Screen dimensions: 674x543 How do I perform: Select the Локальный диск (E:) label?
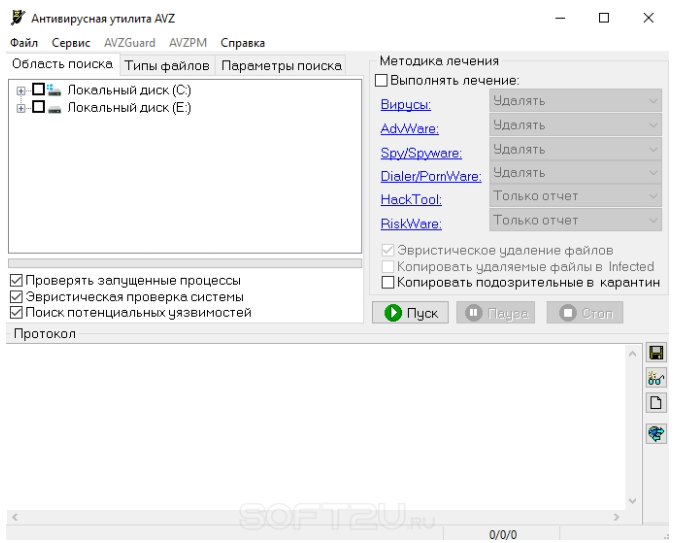[x=129, y=107]
